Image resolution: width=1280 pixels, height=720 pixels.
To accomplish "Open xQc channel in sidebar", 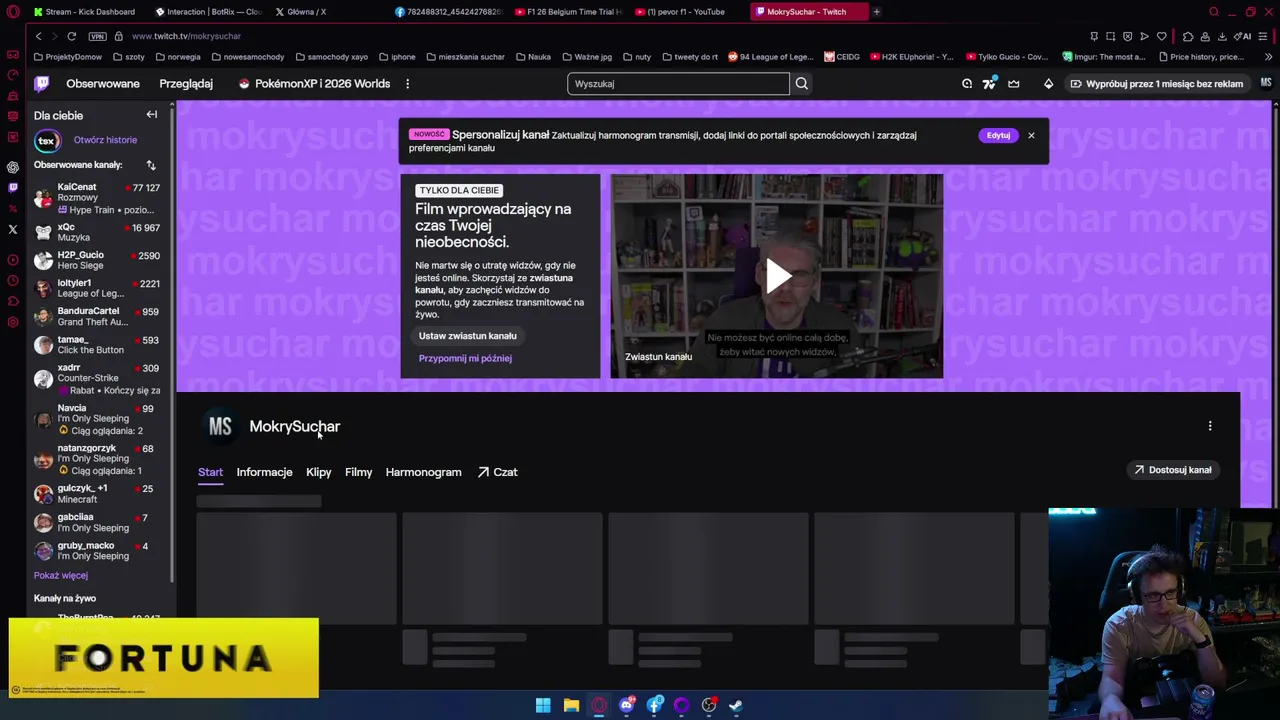I will [98, 232].
